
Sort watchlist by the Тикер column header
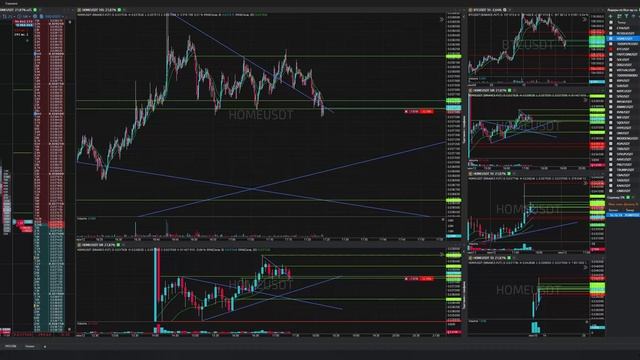pos(621,22)
